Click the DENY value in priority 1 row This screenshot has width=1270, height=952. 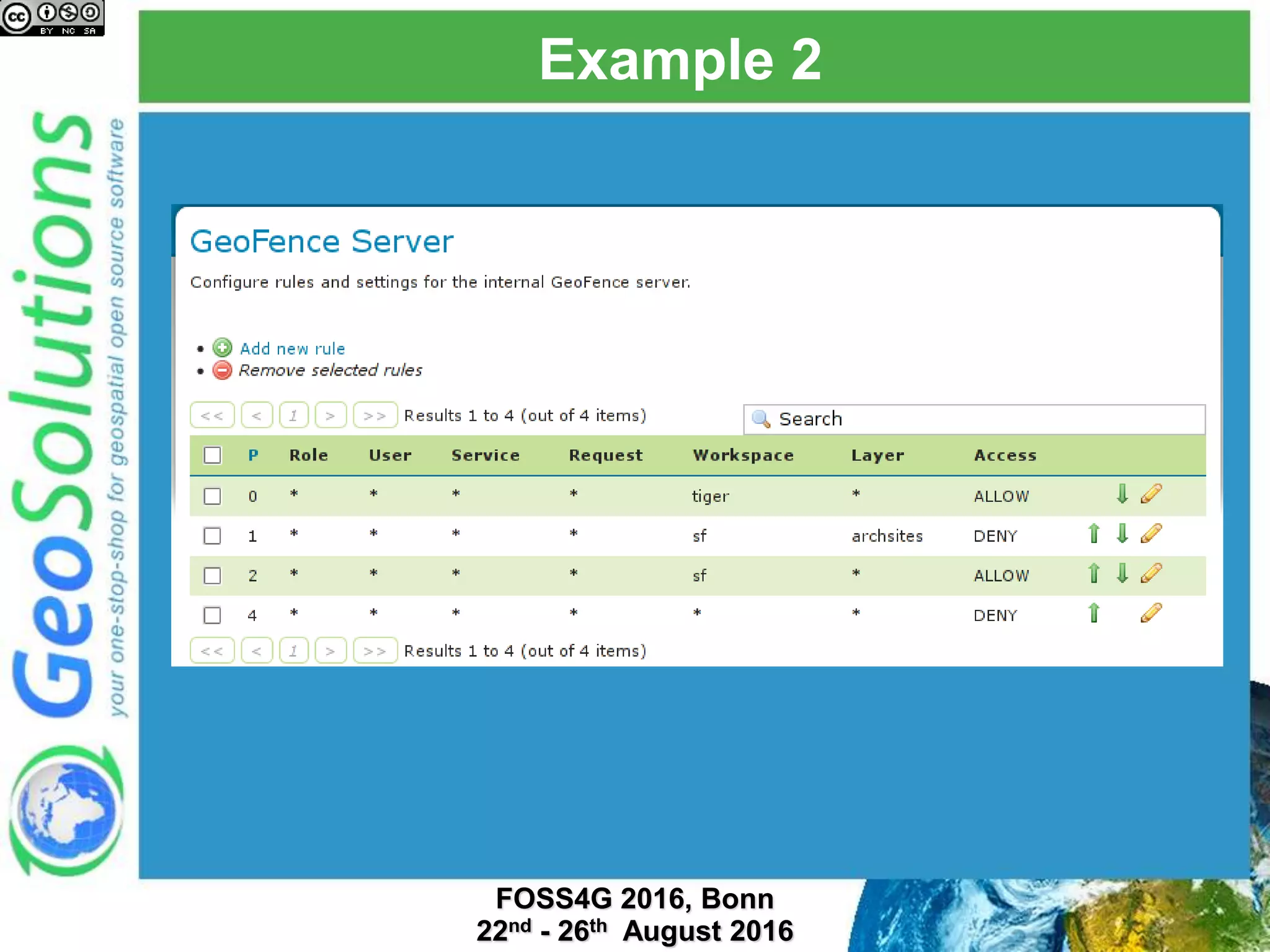[995, 536]
